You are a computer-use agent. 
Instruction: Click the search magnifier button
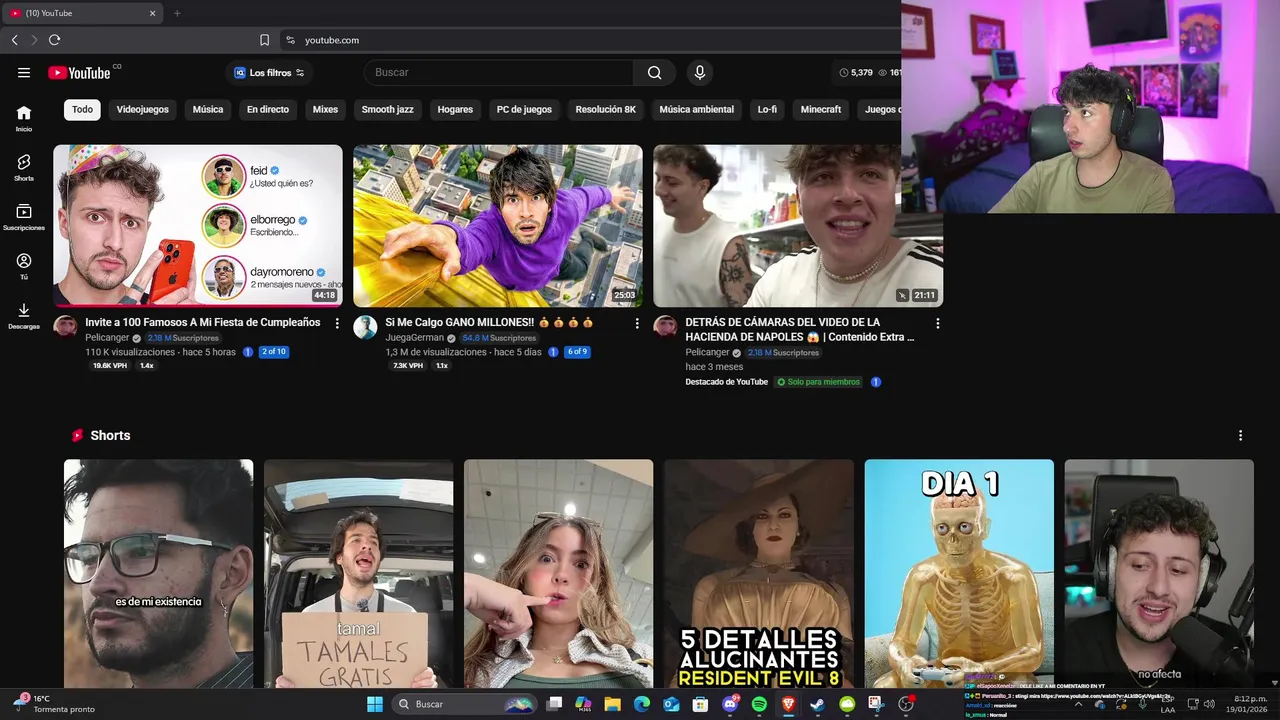tap(654, 72)
